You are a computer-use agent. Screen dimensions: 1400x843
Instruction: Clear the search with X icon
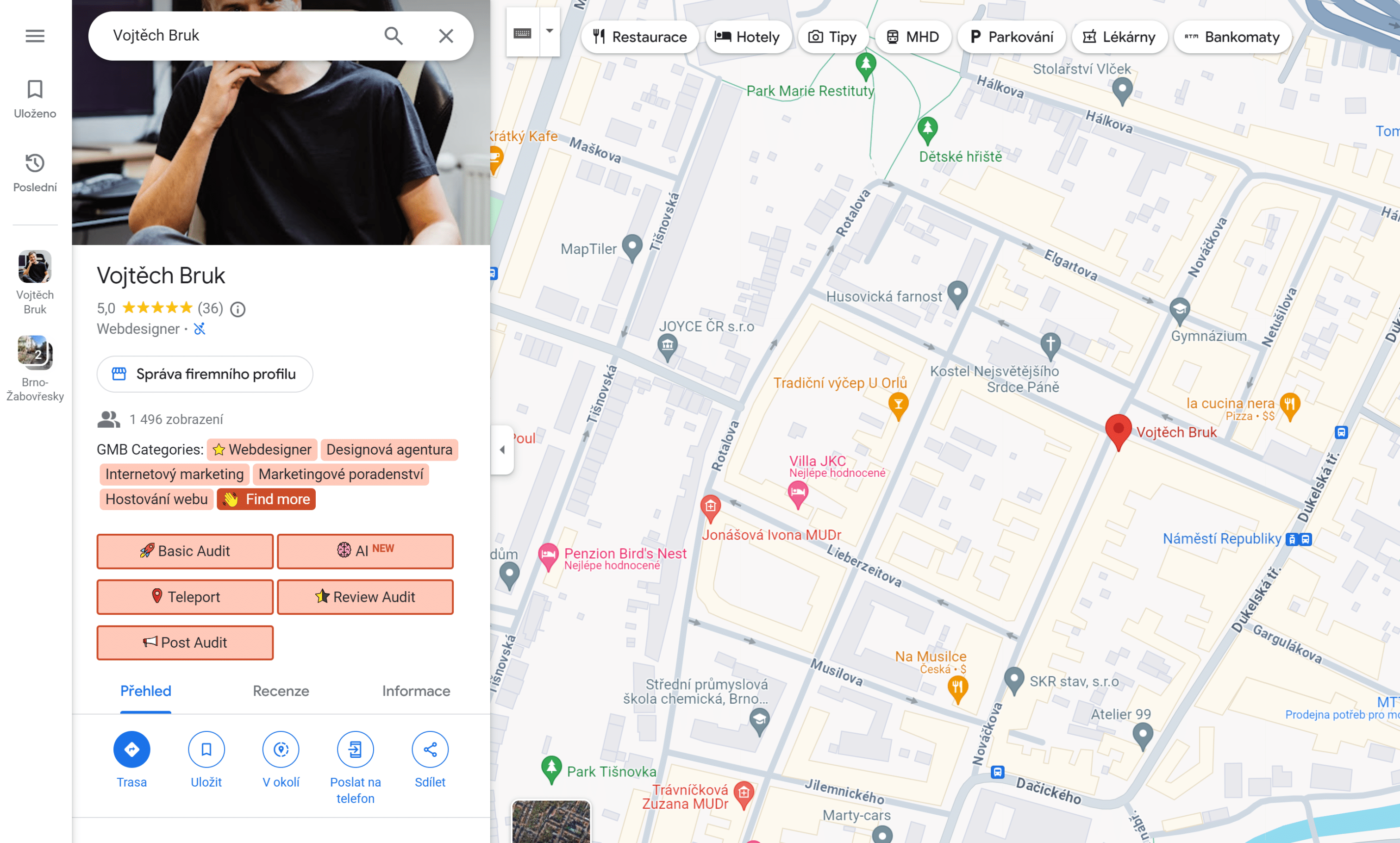click(x=446, y=36)
